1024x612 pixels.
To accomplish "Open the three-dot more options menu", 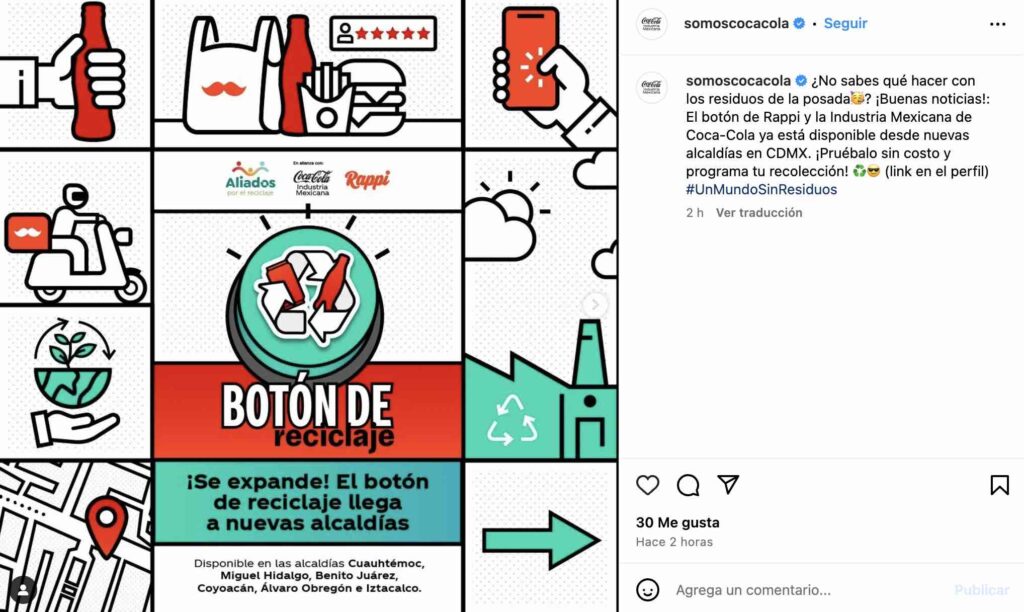I will pyautogui.click(x=997, y=24).
